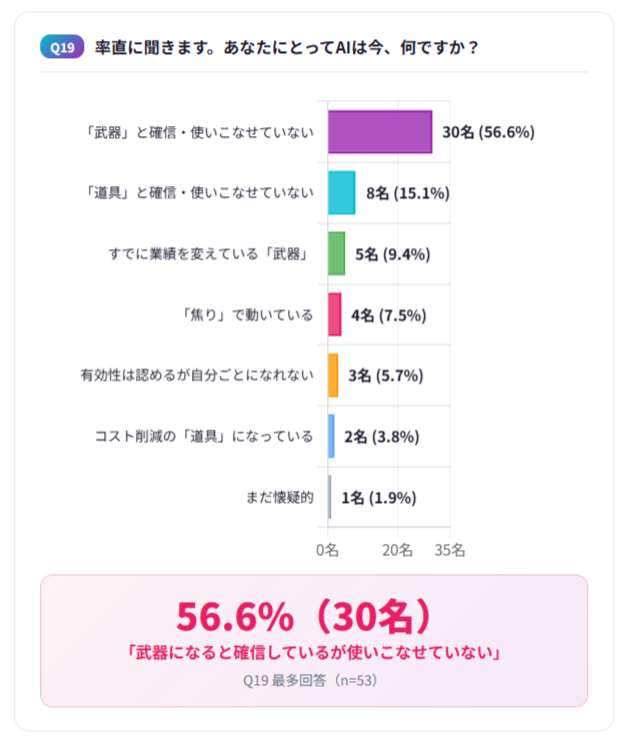Click the Q19 最多回答（n=53） caption
Screen dimensions: 631x742
coord(313,681)
